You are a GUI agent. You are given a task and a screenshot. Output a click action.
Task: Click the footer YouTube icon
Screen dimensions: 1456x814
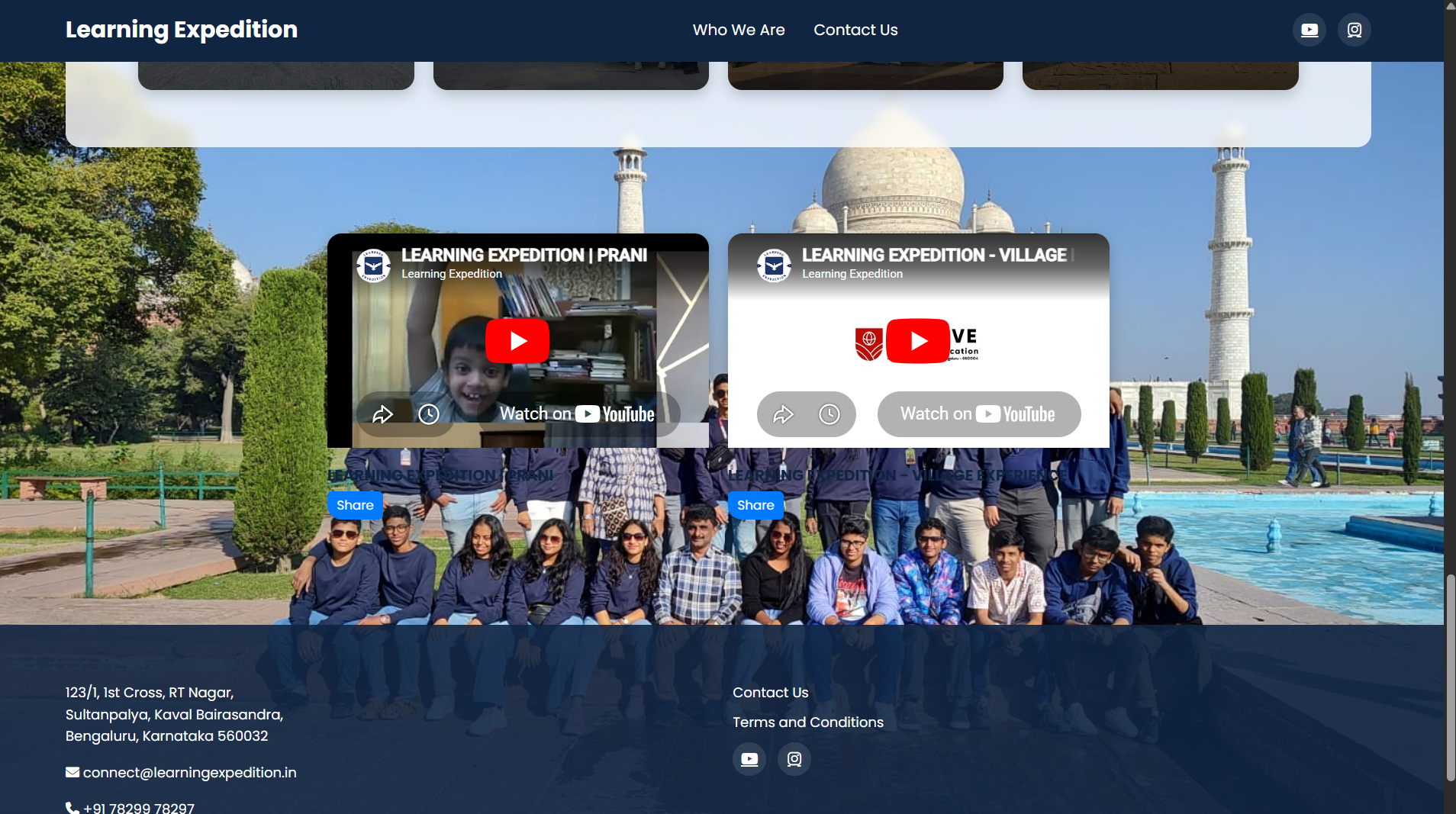click(x=749, y=759)
